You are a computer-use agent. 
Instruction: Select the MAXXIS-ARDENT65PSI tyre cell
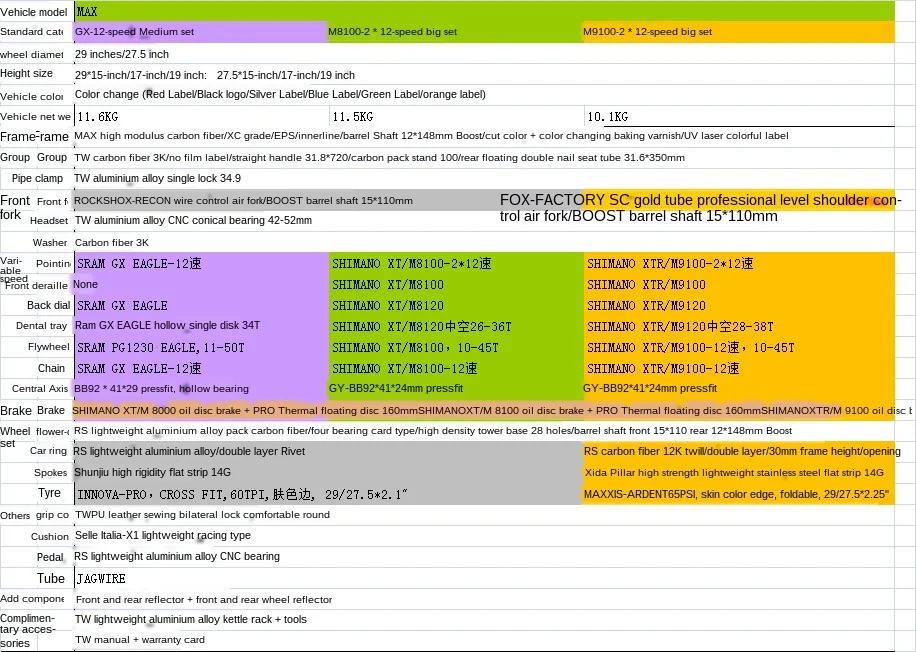point(738,494)
